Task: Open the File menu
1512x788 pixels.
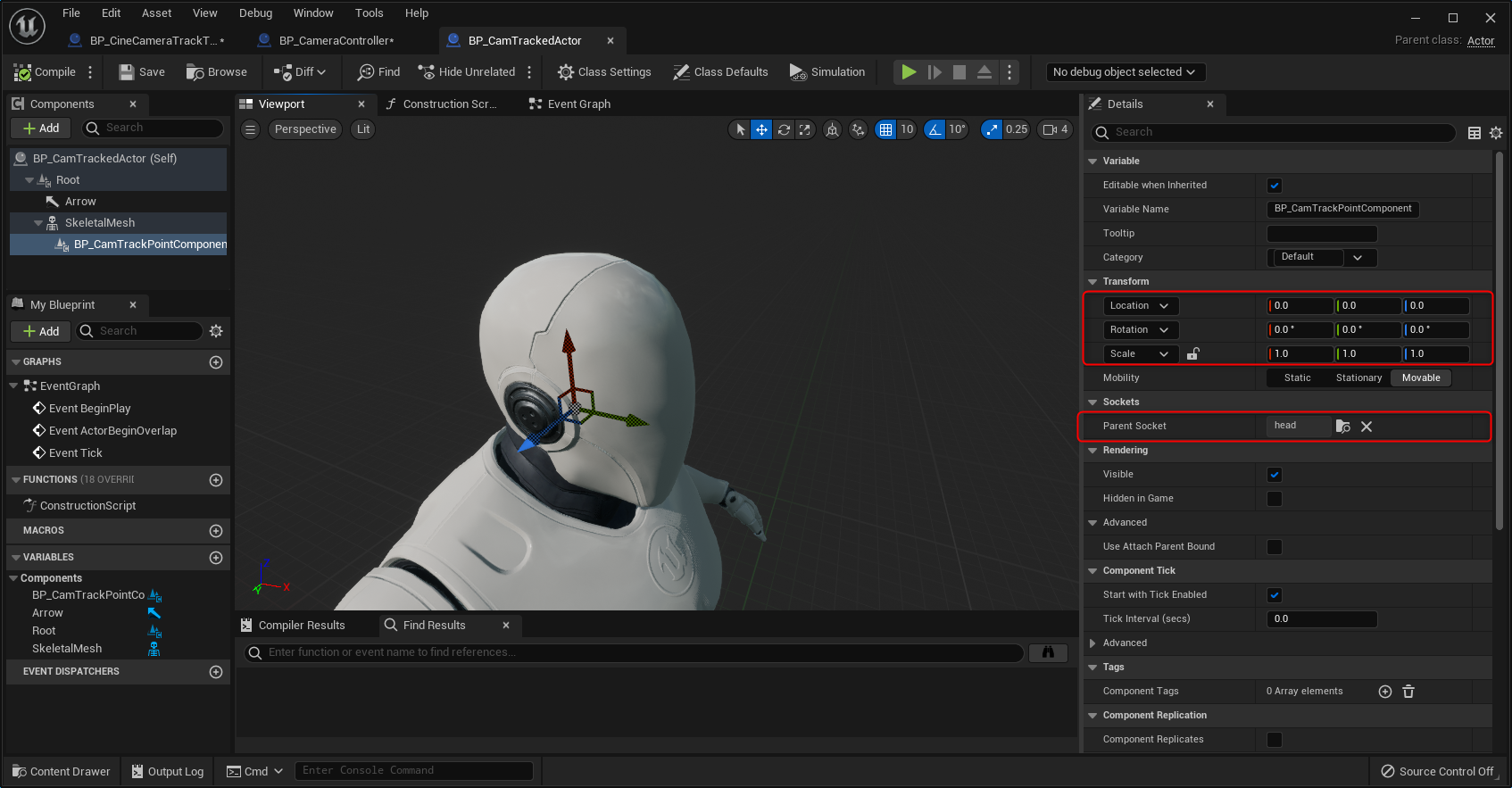Action: tap(71, 13)
